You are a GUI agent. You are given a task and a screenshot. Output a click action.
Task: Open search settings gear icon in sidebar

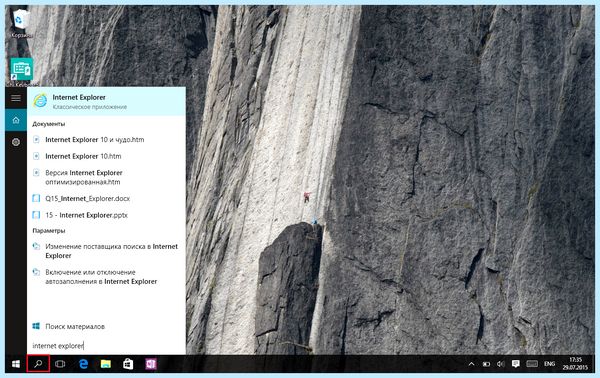point(16,142)
